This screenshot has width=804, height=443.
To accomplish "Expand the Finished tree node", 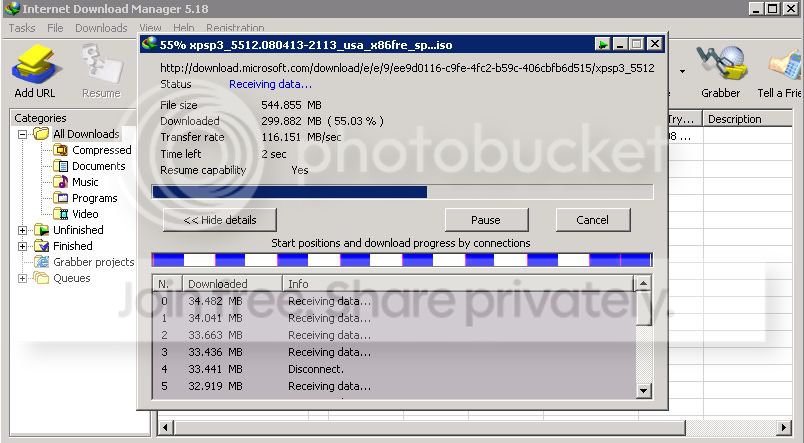I will coord(23,246).
